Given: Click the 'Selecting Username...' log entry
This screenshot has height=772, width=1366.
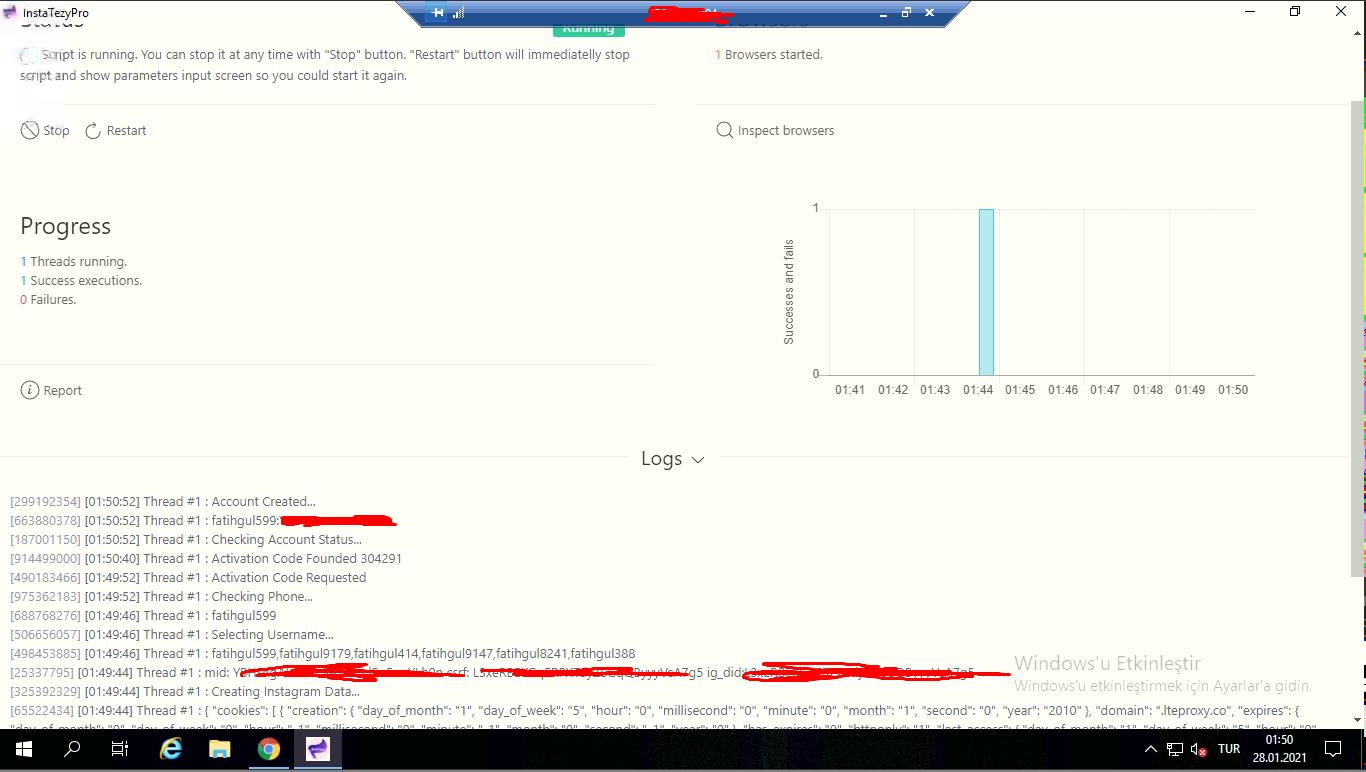Looking at the screenshot, I should click(x=272, y=635).
